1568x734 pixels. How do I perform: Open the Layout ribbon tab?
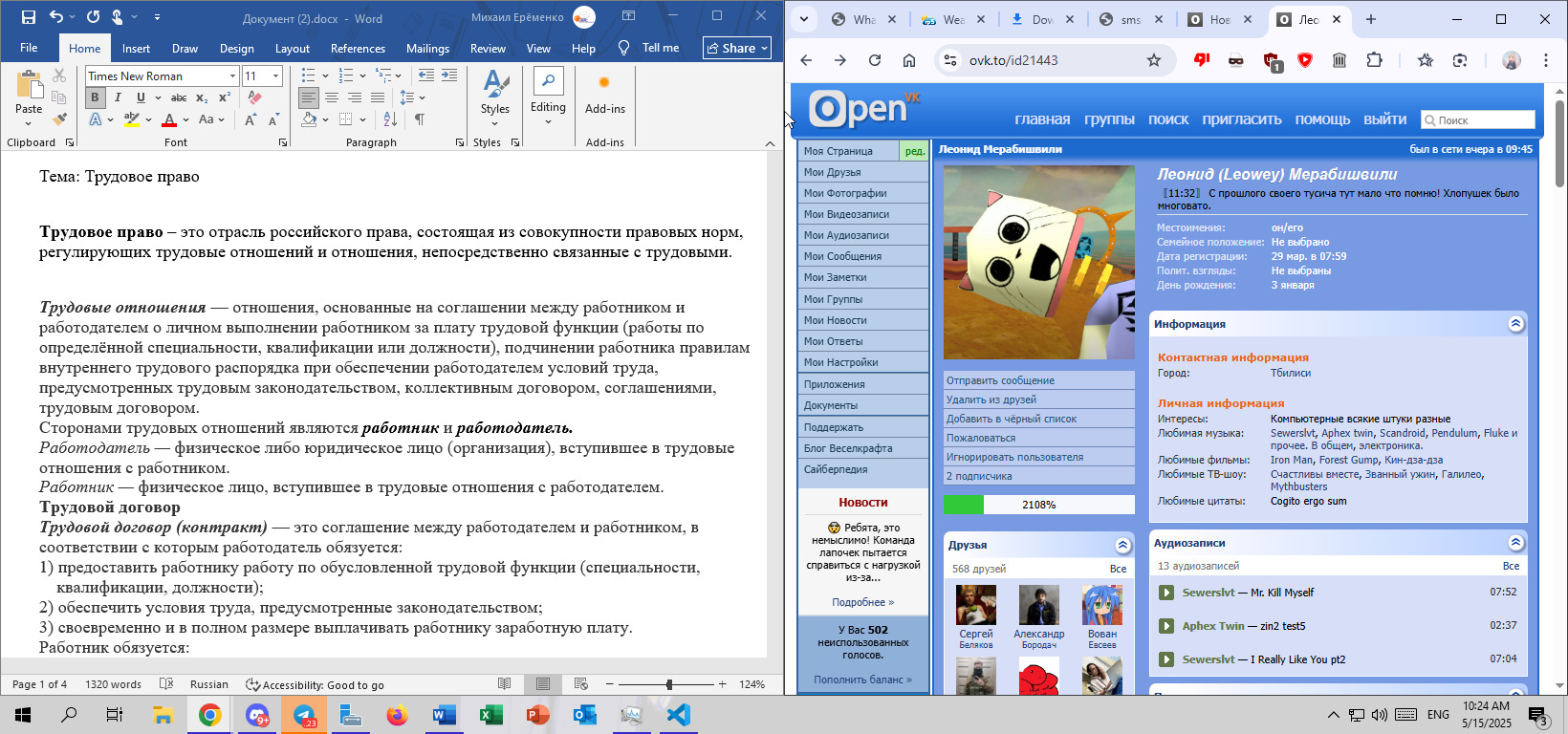[292, 49]
